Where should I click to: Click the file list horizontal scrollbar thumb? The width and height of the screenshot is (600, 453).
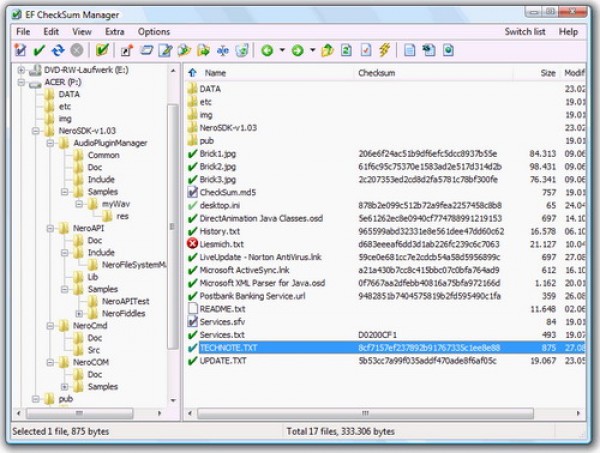pyautogui.click(x=365, y=413)
